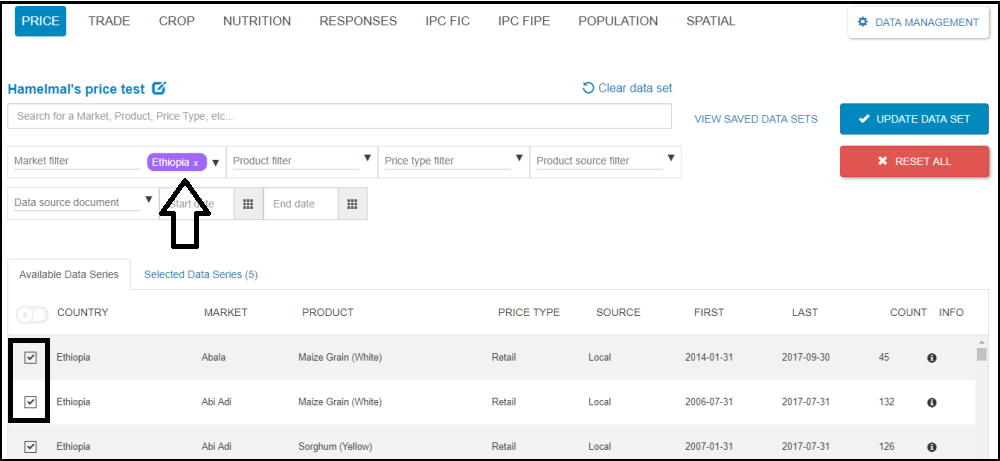
Task: Remove the Ethiopia market filter tag
Action: pyautogui.click(x=196, y=162)
